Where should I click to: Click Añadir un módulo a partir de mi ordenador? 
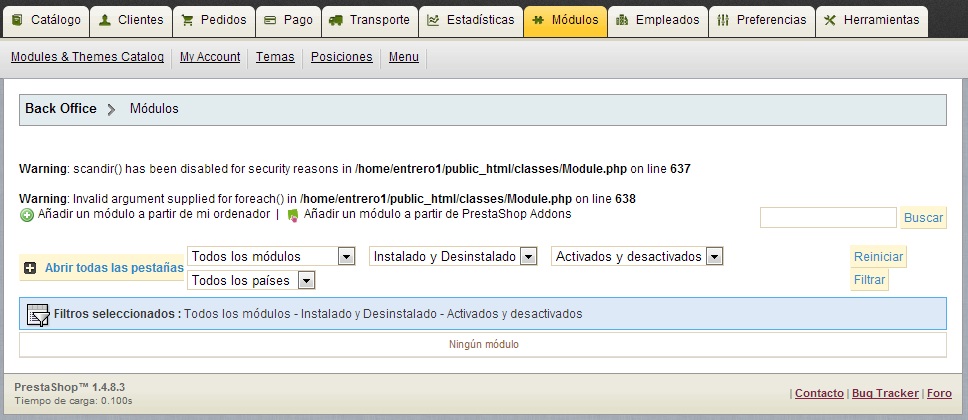click(154, 214)
